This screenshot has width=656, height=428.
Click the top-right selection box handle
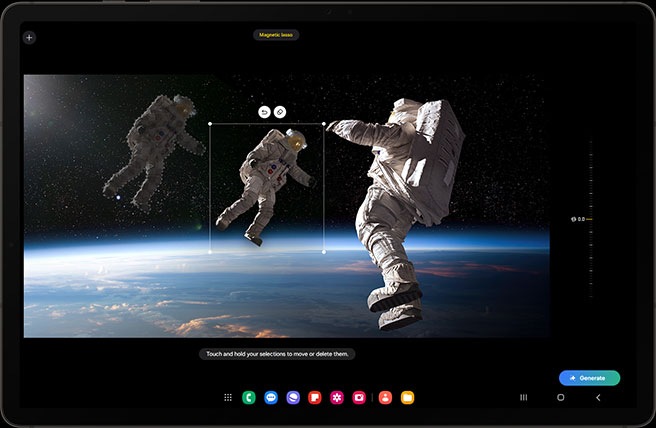click(324, 124)
